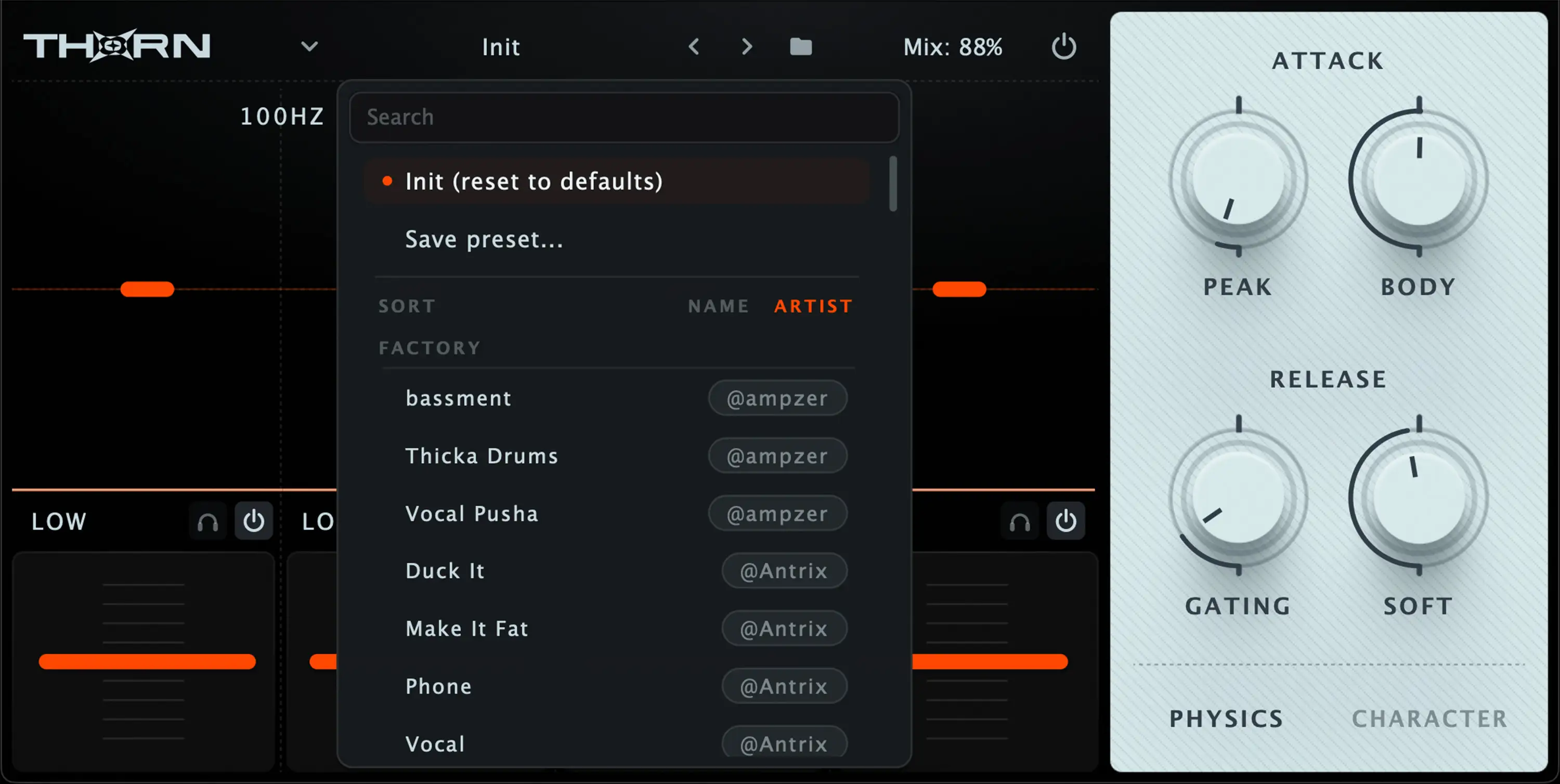Screen dimensions: 1560x784
Task: Click the LOW band label
Action: [x=59, y=522]
